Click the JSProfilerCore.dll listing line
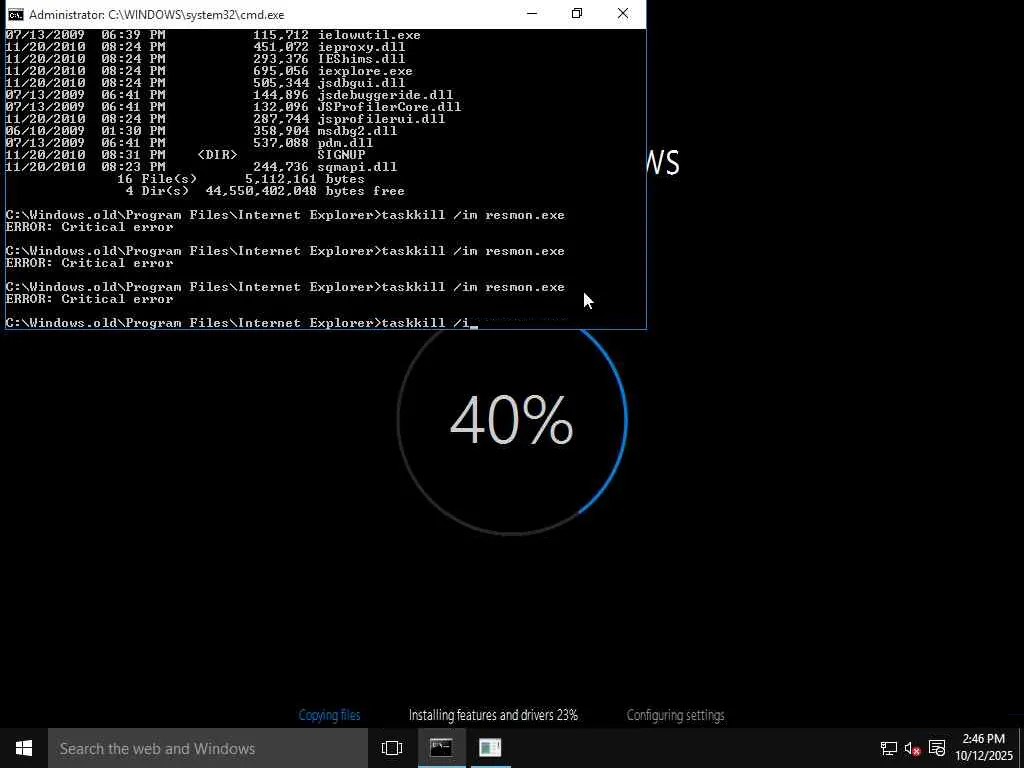1024x768 pixels. [233, 106]
